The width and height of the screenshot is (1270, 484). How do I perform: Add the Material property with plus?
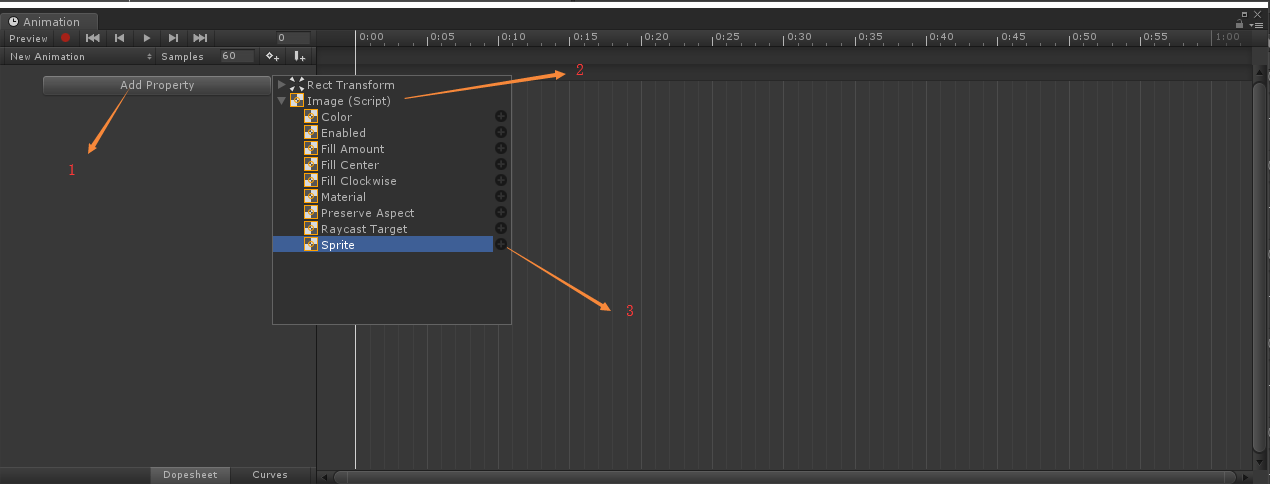[501, 197]
